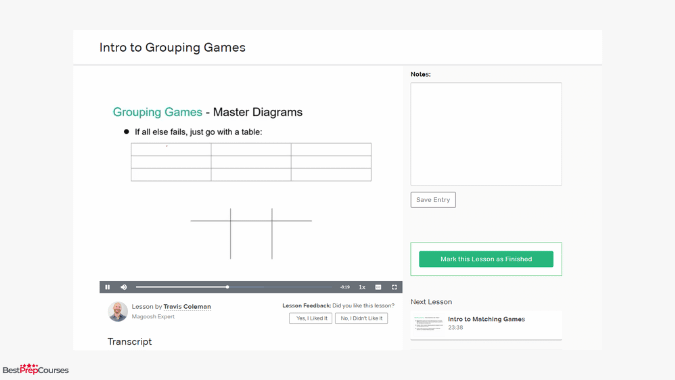Open instructor Travis Coleman's profile link

point(187,306)
